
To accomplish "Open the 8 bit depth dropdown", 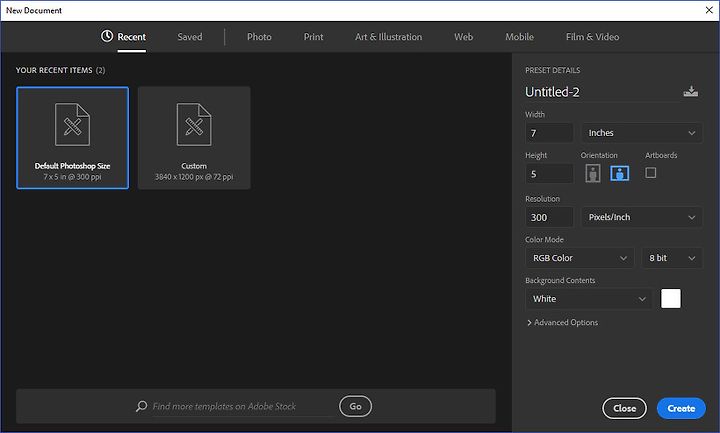I will 672,258.
